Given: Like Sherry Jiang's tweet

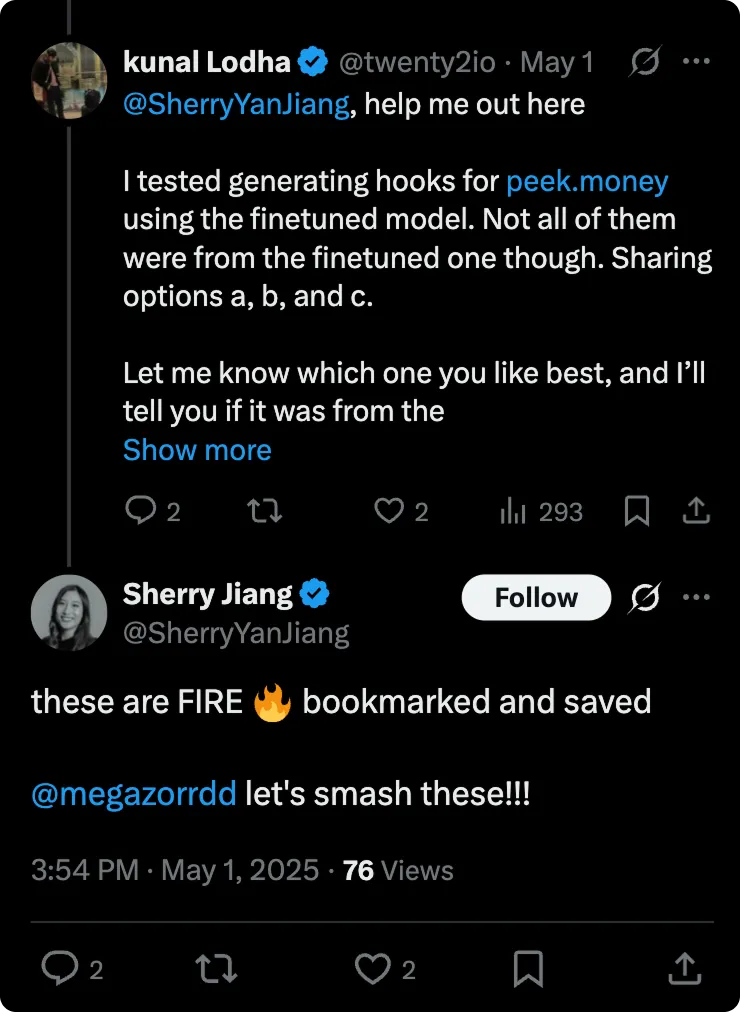Looking at the screenshot, I should (385, 969).
